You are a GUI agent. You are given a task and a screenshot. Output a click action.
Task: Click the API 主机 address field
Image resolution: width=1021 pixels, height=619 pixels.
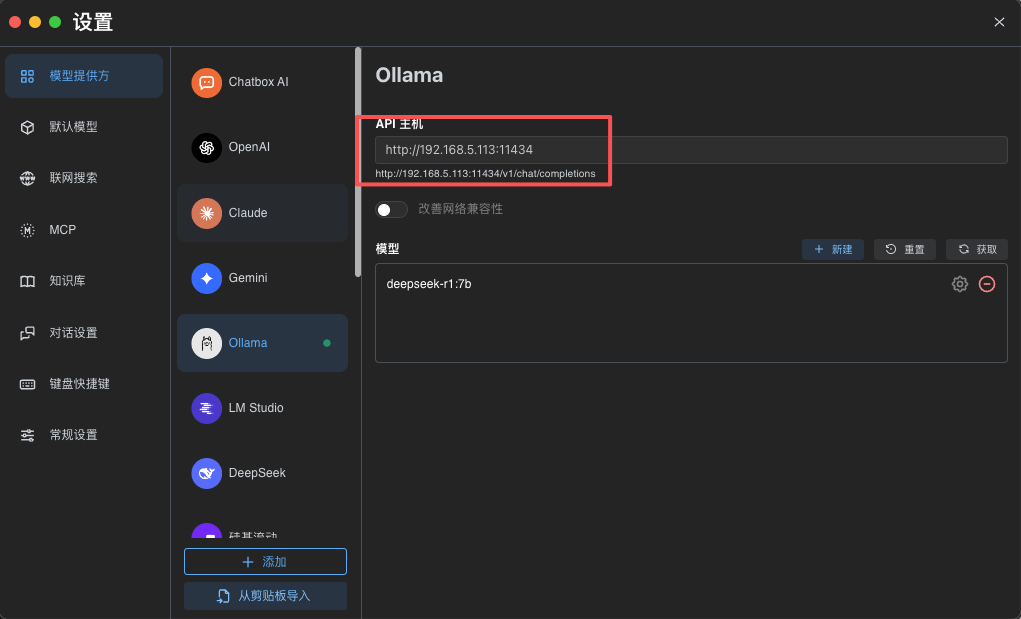[x=690, y=150]
